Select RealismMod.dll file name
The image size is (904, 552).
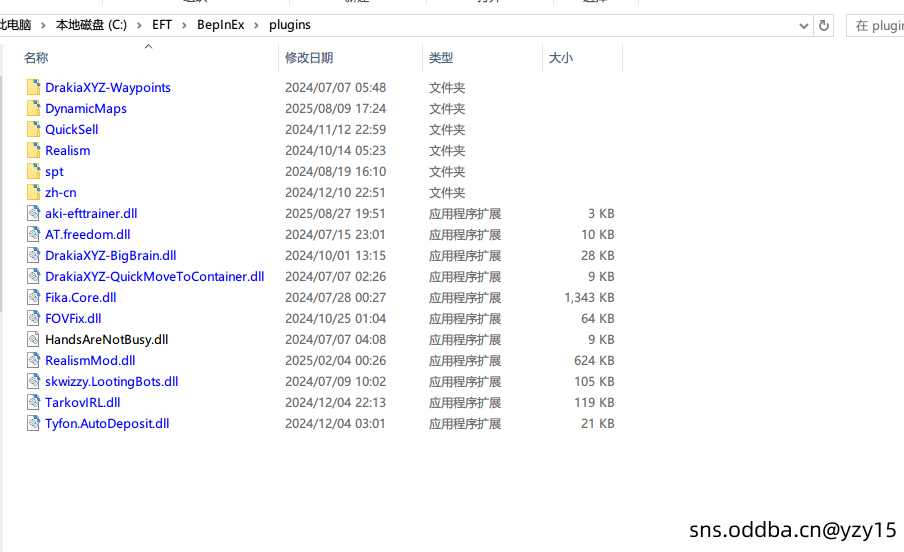[x=90, y=361]
